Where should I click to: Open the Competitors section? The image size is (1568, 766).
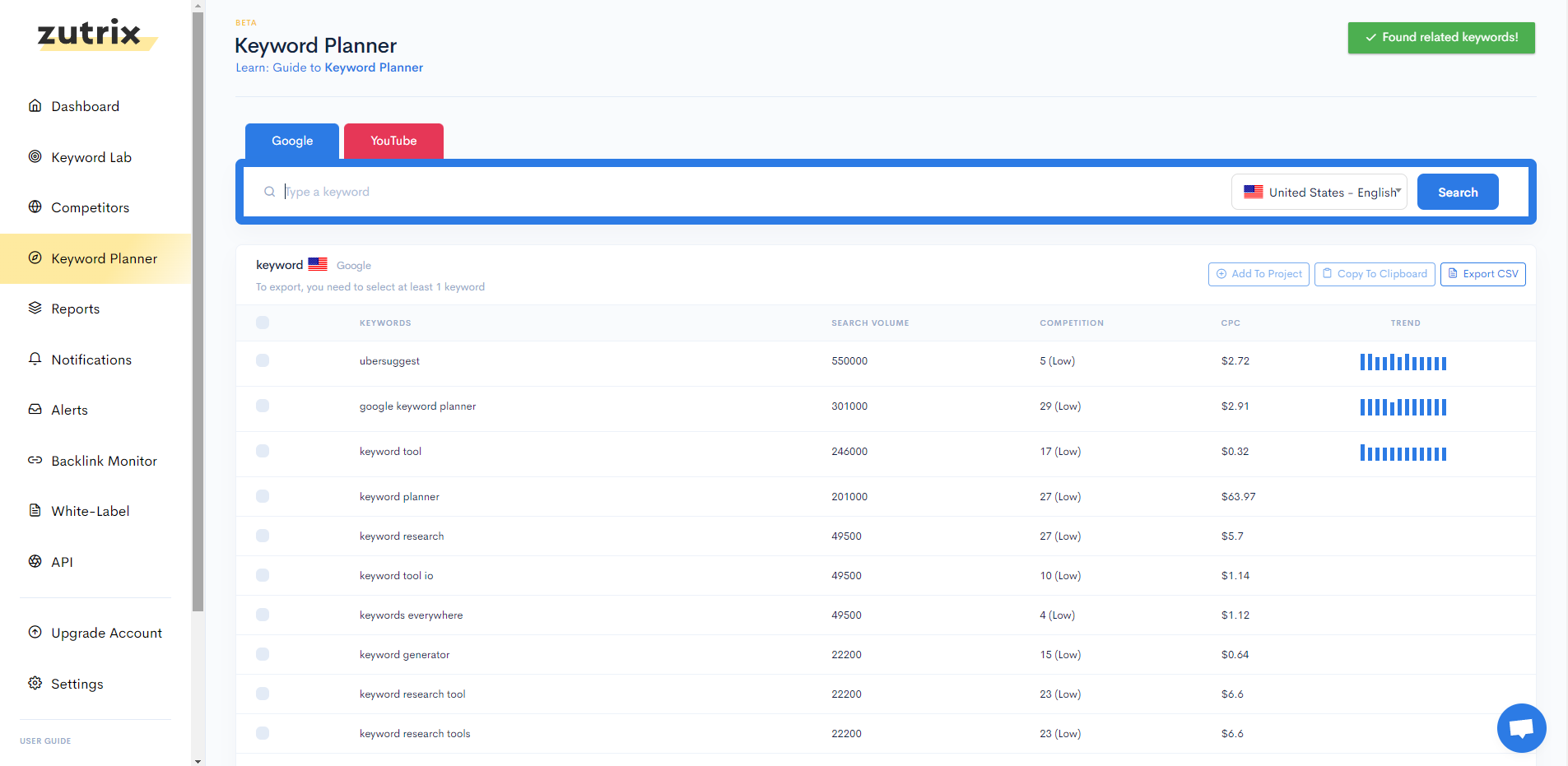coord(90,207)
